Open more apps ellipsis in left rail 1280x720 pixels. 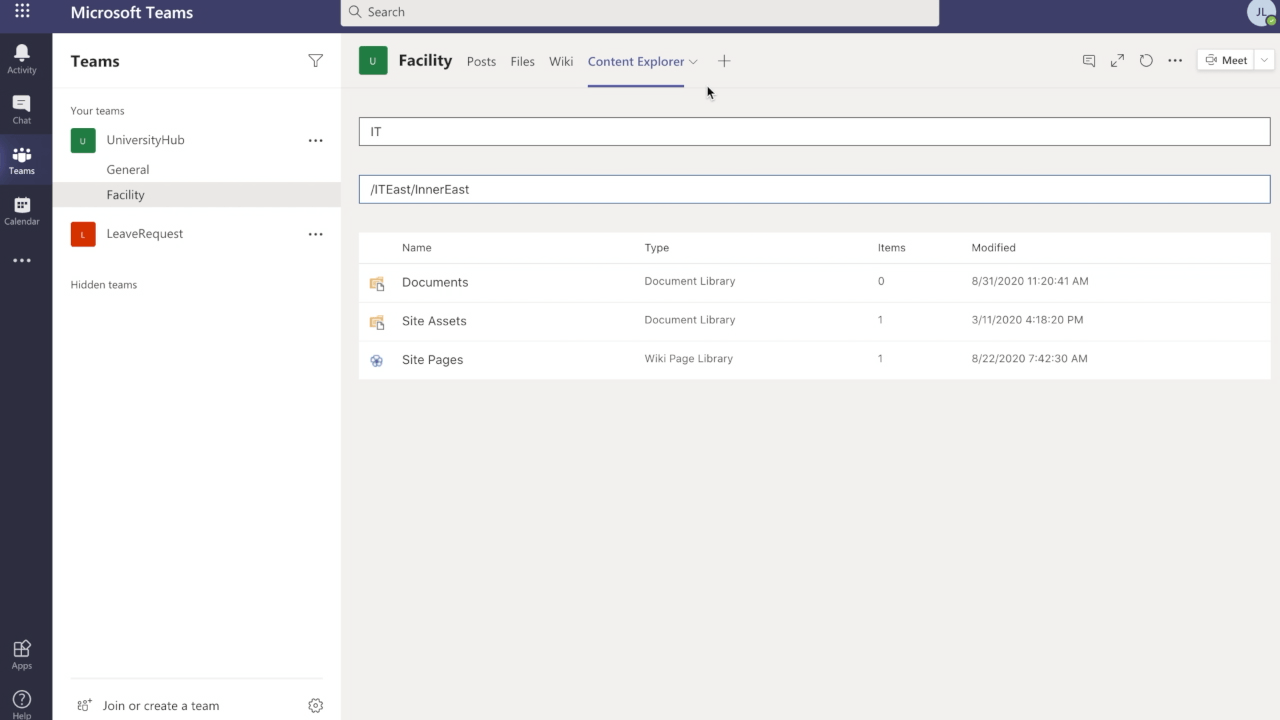click(x=22, y=261)
